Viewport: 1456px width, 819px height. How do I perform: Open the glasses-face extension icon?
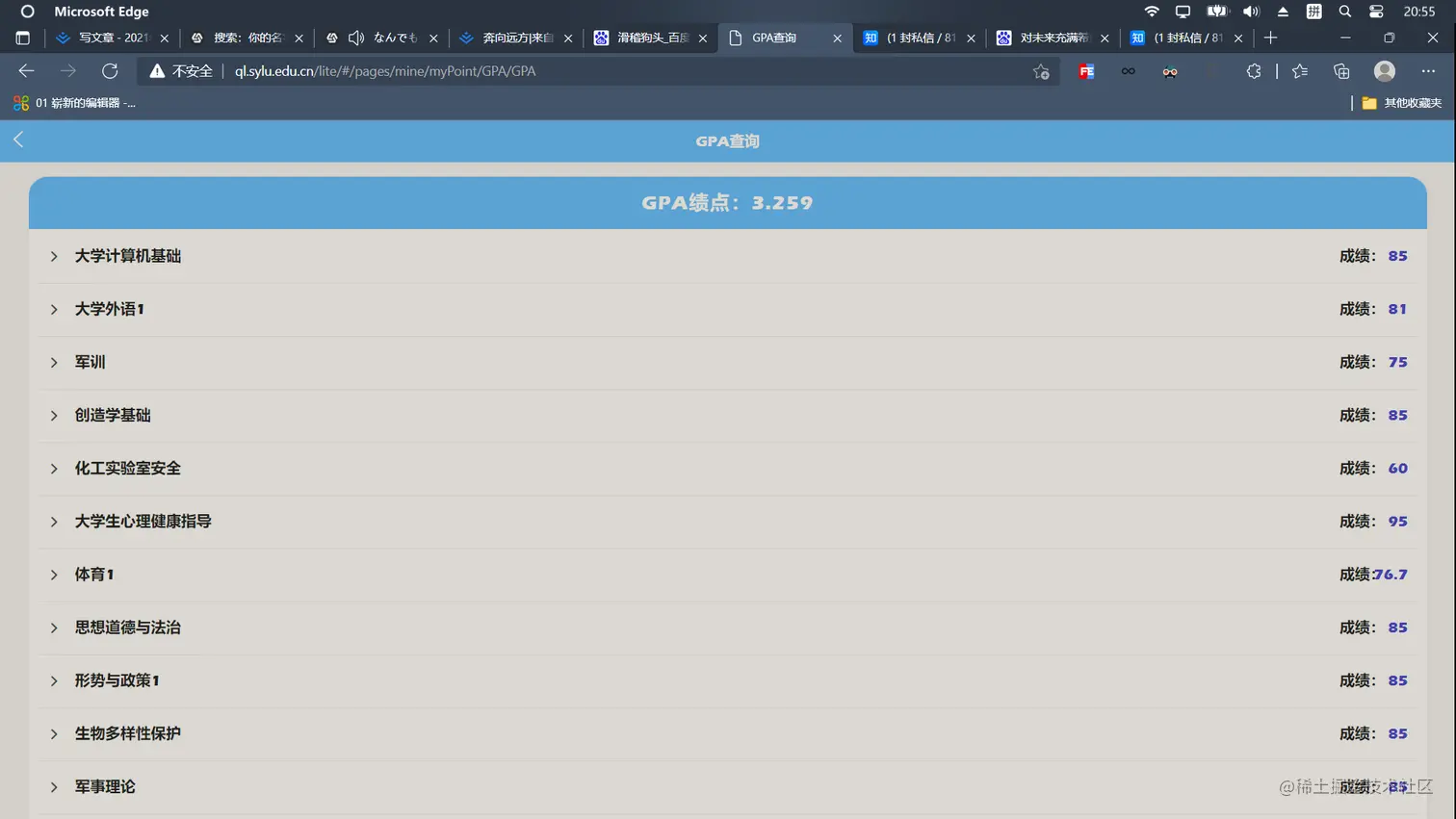pyautogui.click(x=1170, y=71)
